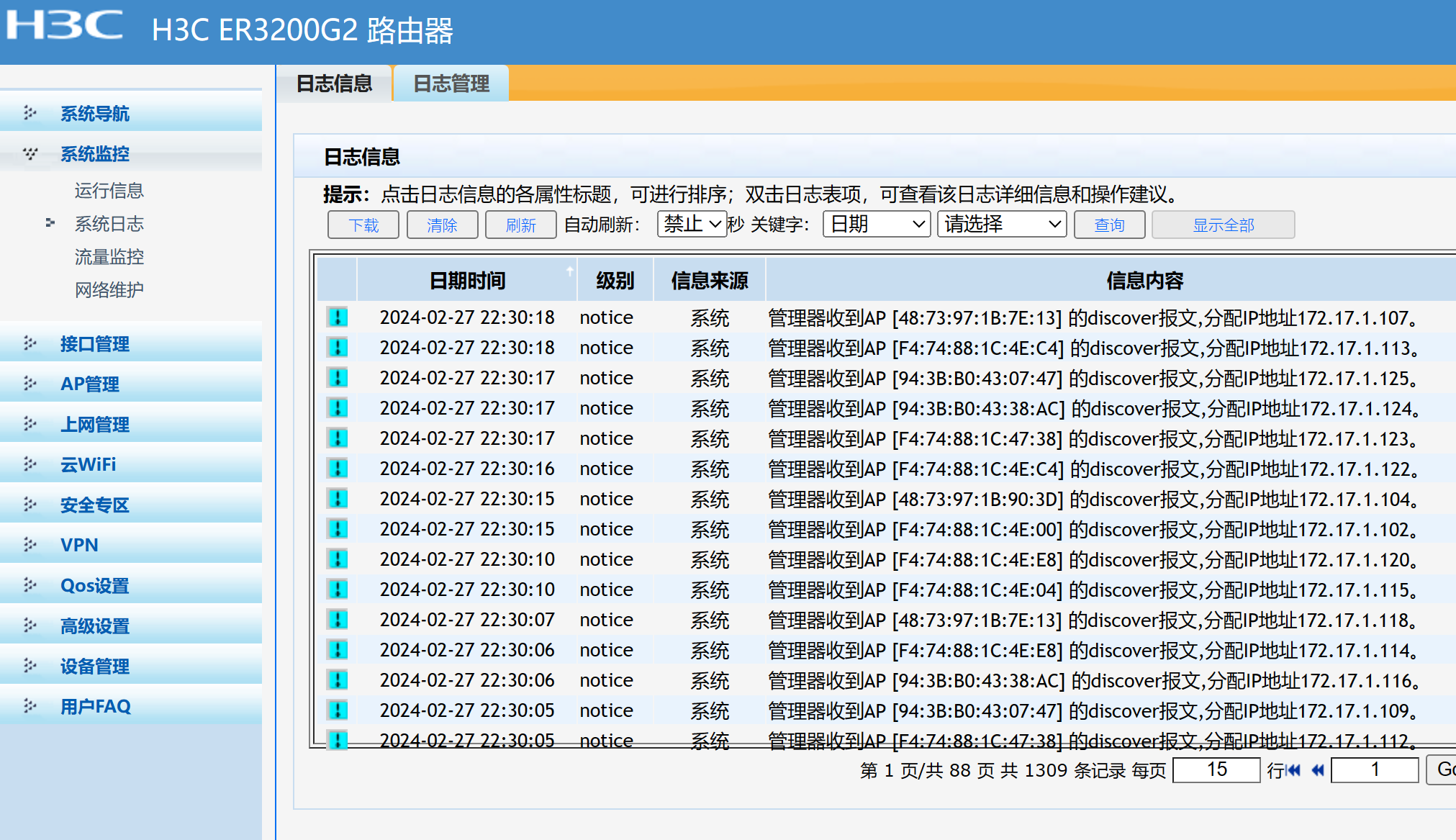
Task: Click the arrow icon beside 系统导航
Action: (x=30, y=113)
